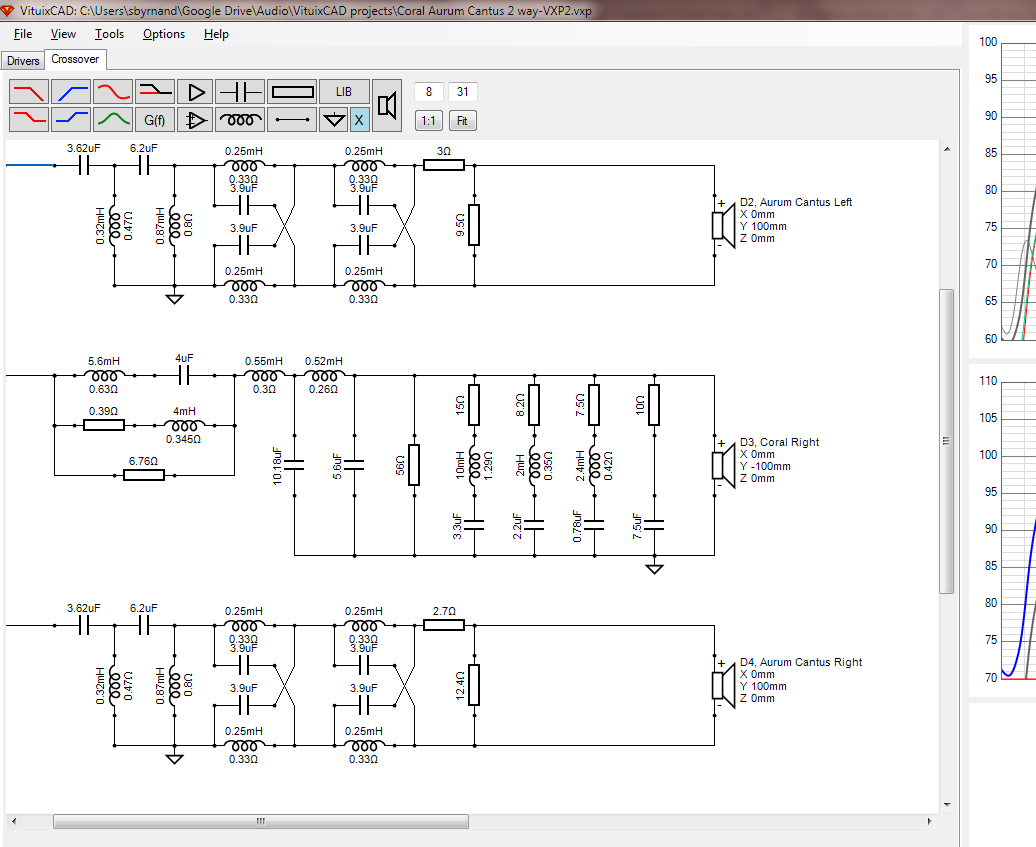
Task: Select the blue high-shelf filter block
Action: coord(71,120)
